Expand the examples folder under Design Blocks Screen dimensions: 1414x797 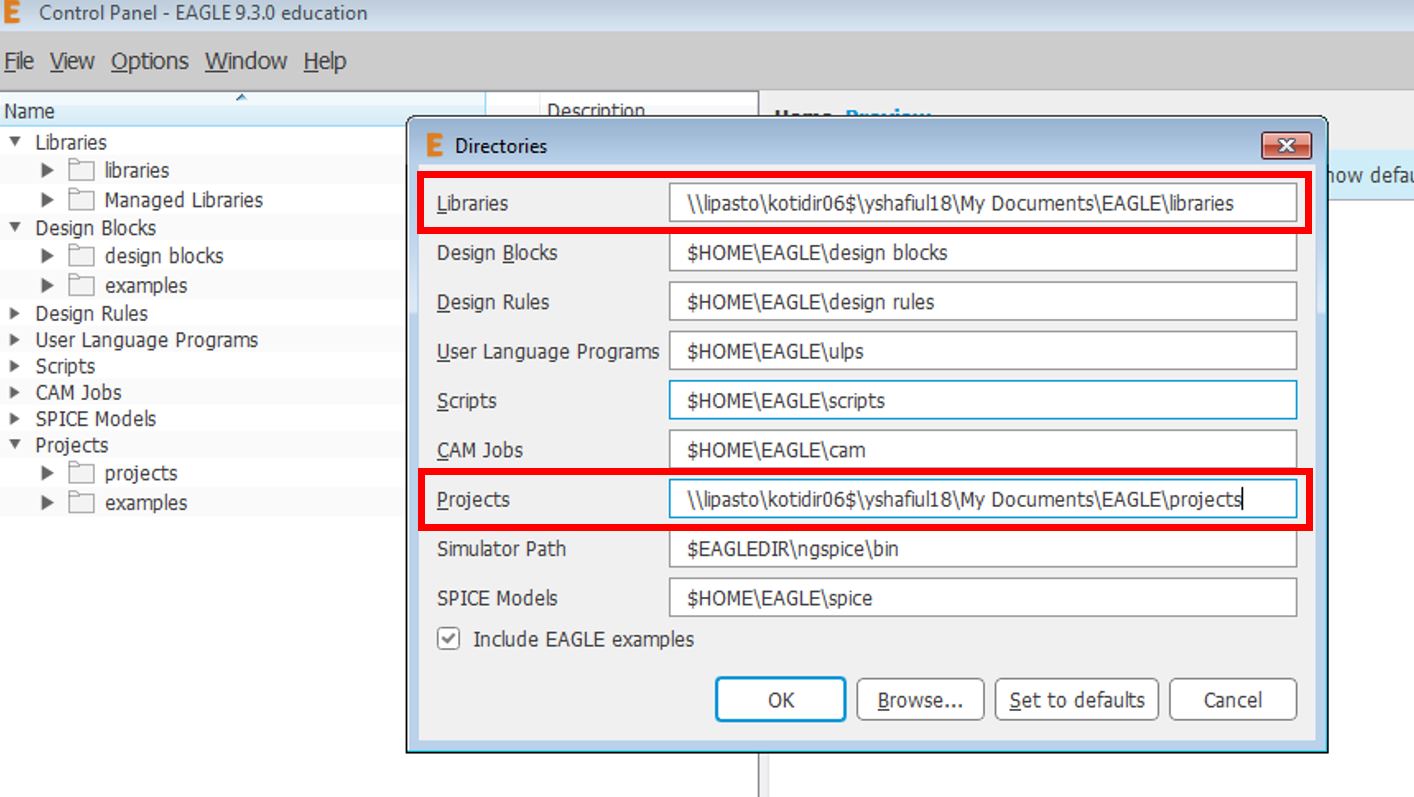click(x=47, y=285)
